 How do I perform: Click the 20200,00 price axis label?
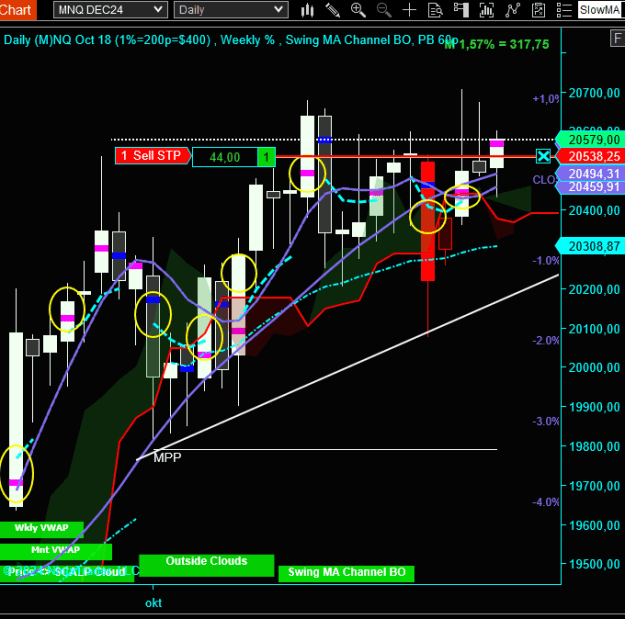click(x=594, y=289)
